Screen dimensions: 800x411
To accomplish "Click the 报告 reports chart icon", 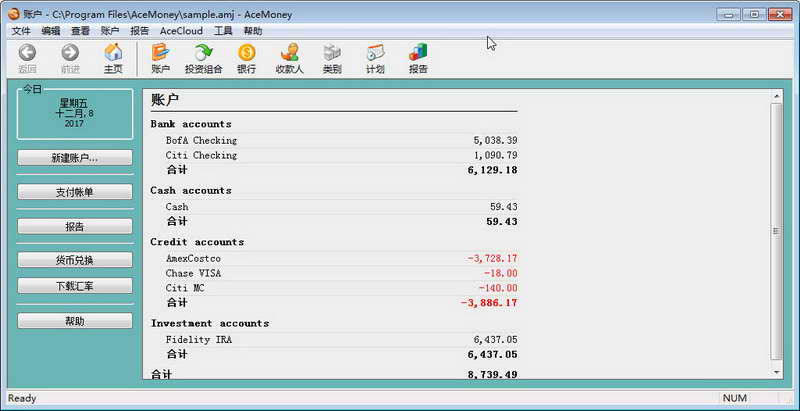I will pos(418,53).
